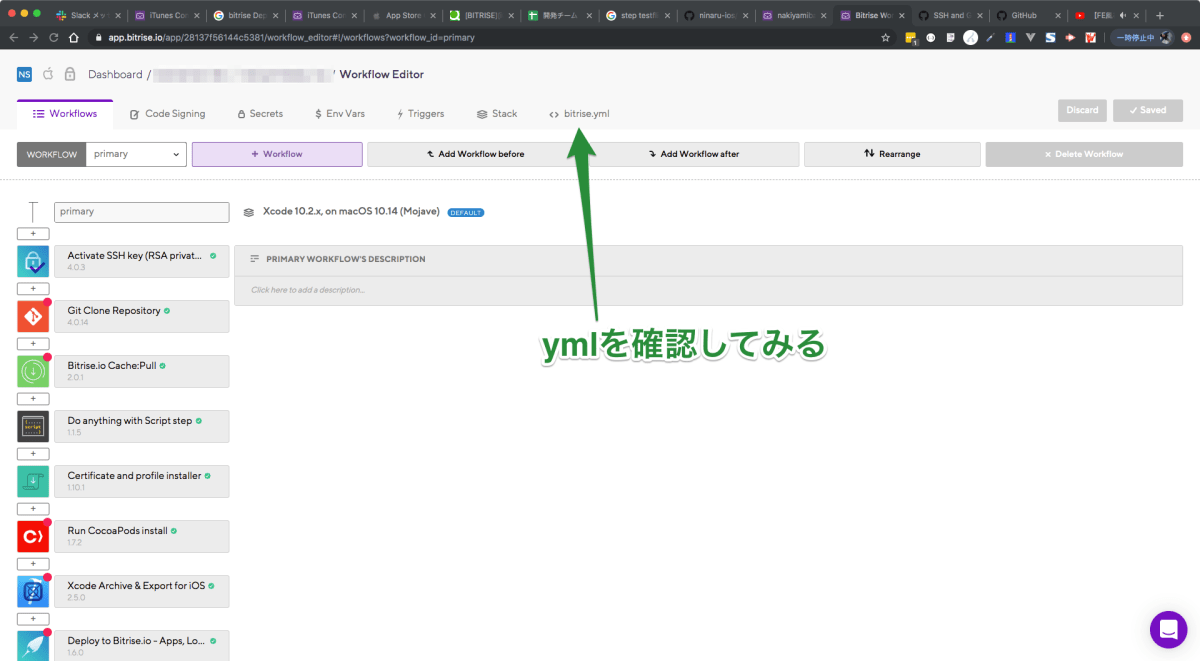Add a step between SSH key and Git Clone
Viewport: 1200px width, 661px height.
[x=33, y=288]
